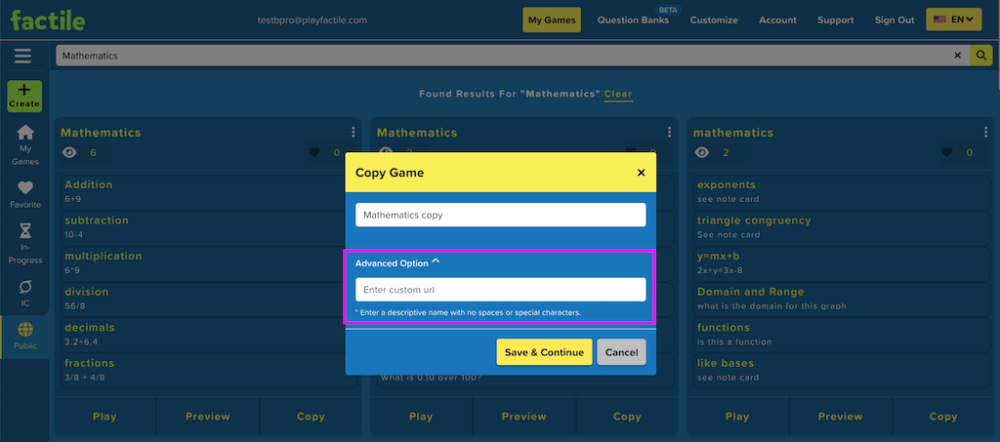Image resolution: width=1000 pixels, height=442 pixels.
Task: Click Save & Continue button
Action: coord(544,352)
